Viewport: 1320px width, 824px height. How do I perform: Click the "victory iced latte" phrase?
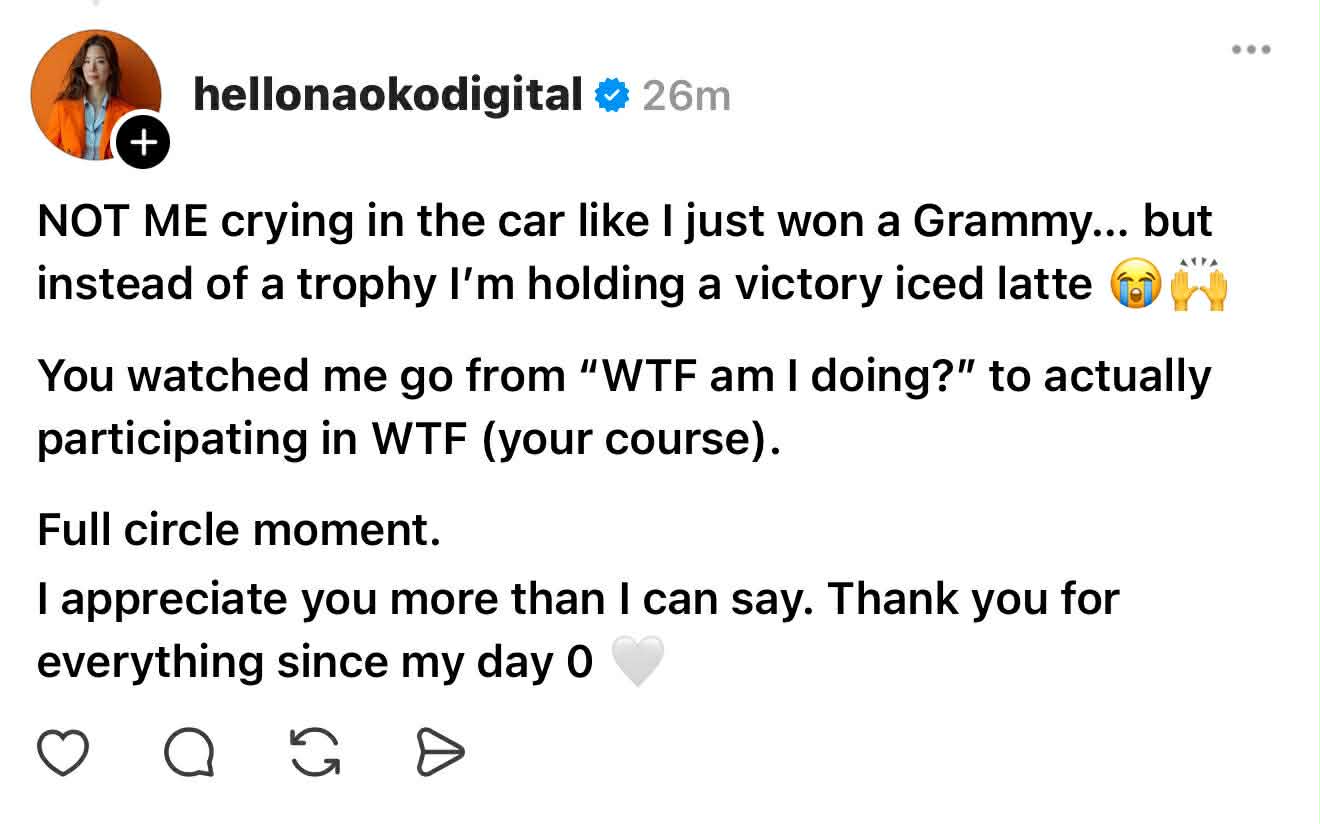[913, 285]
